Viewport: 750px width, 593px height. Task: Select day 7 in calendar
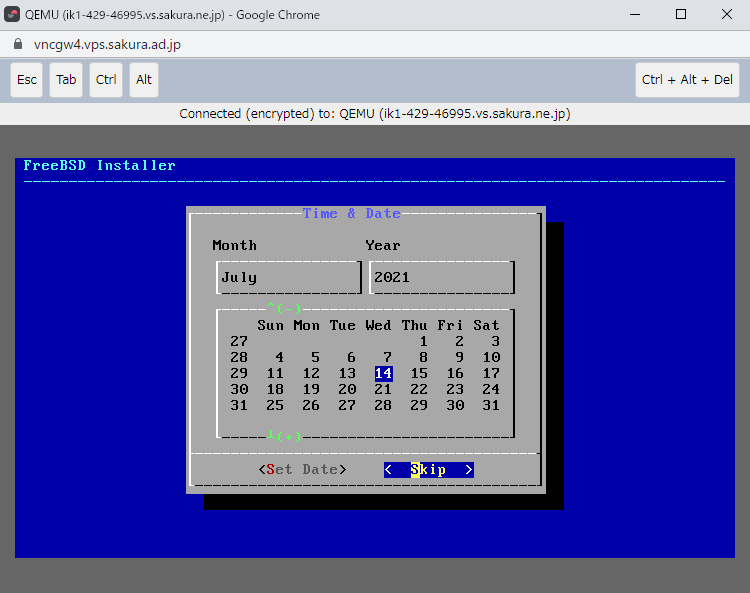pos(387,357)
